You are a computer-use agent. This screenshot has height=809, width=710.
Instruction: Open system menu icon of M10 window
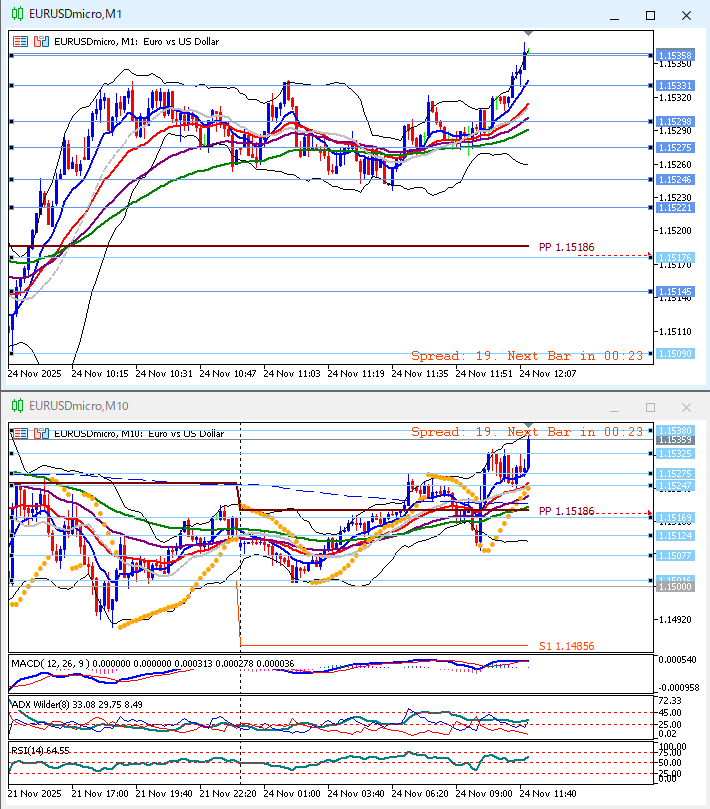[17, 406]
